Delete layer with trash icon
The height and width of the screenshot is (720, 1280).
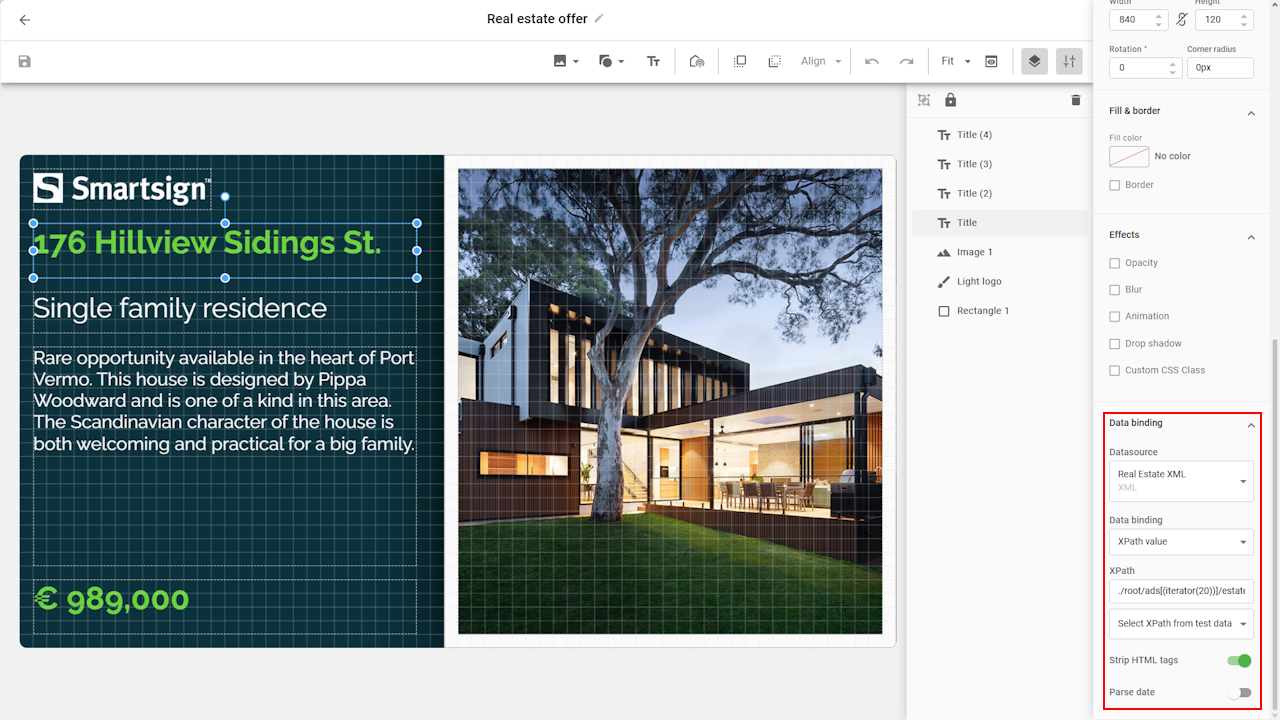tap(1076, 100)
